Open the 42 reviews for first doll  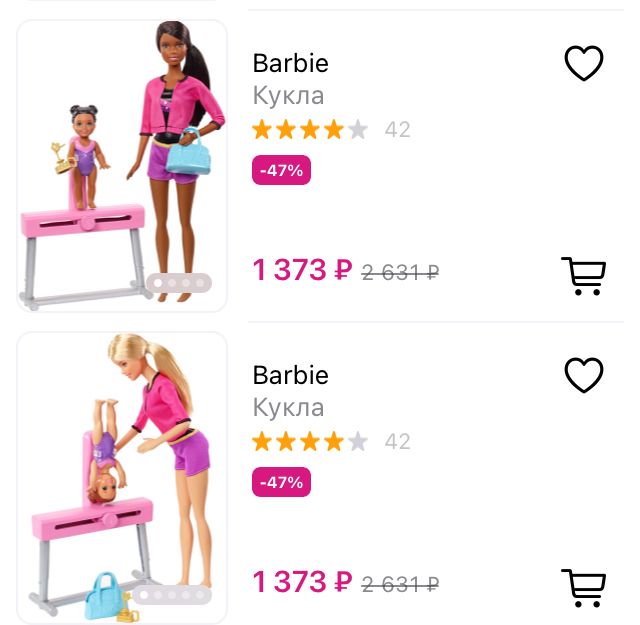398,130
